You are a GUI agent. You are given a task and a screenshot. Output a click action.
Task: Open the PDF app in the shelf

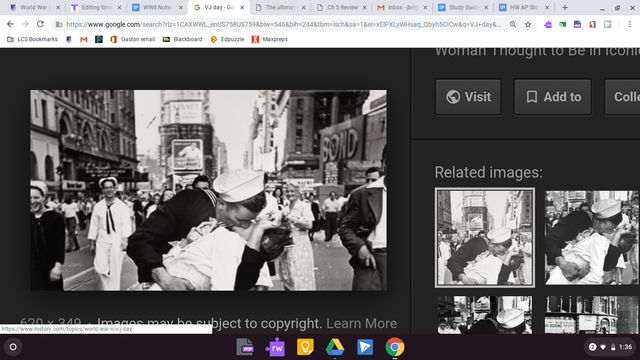245,347
